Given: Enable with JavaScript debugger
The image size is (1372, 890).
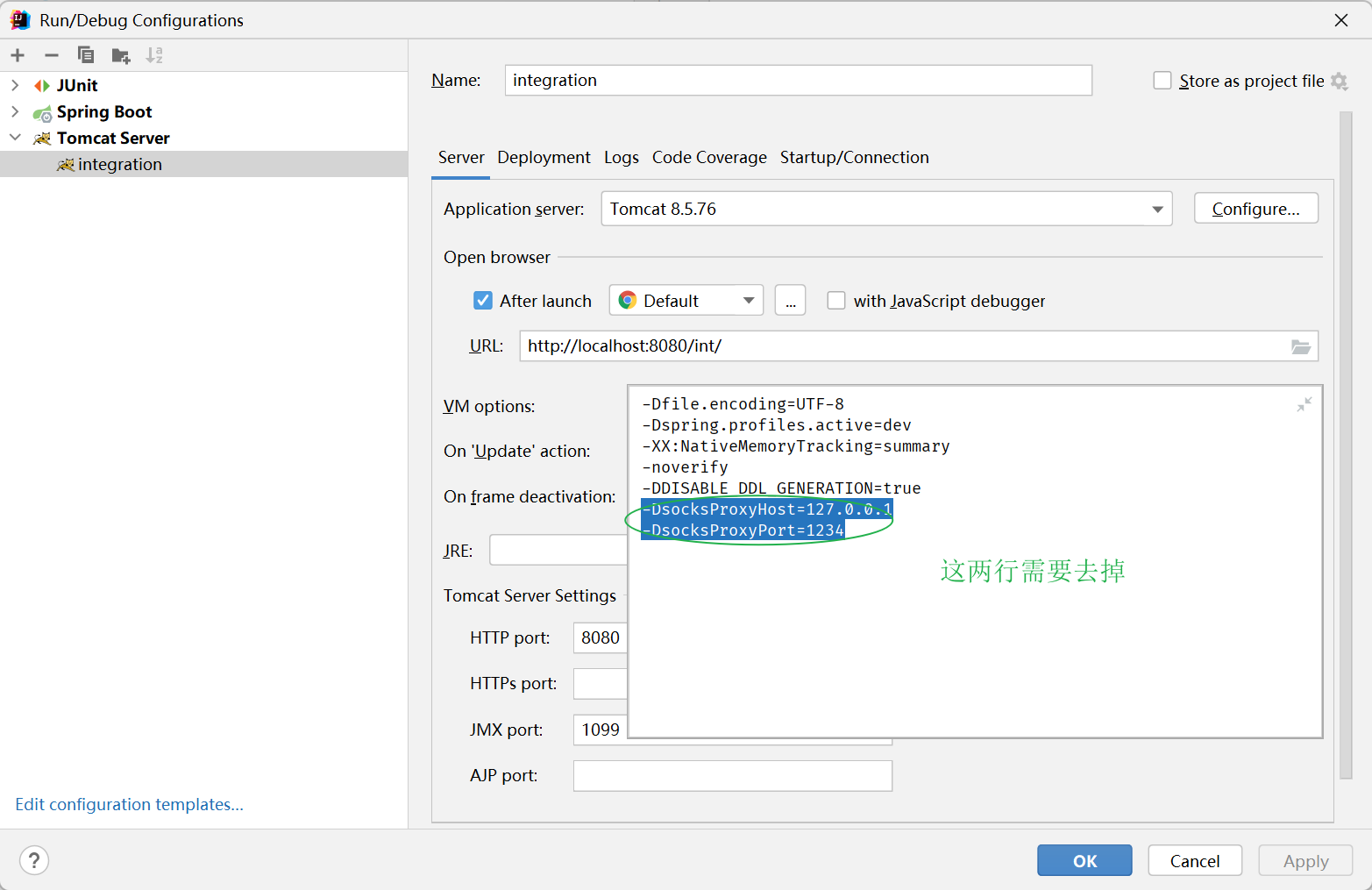Looking at the screenshot, I should coord(835,300).
